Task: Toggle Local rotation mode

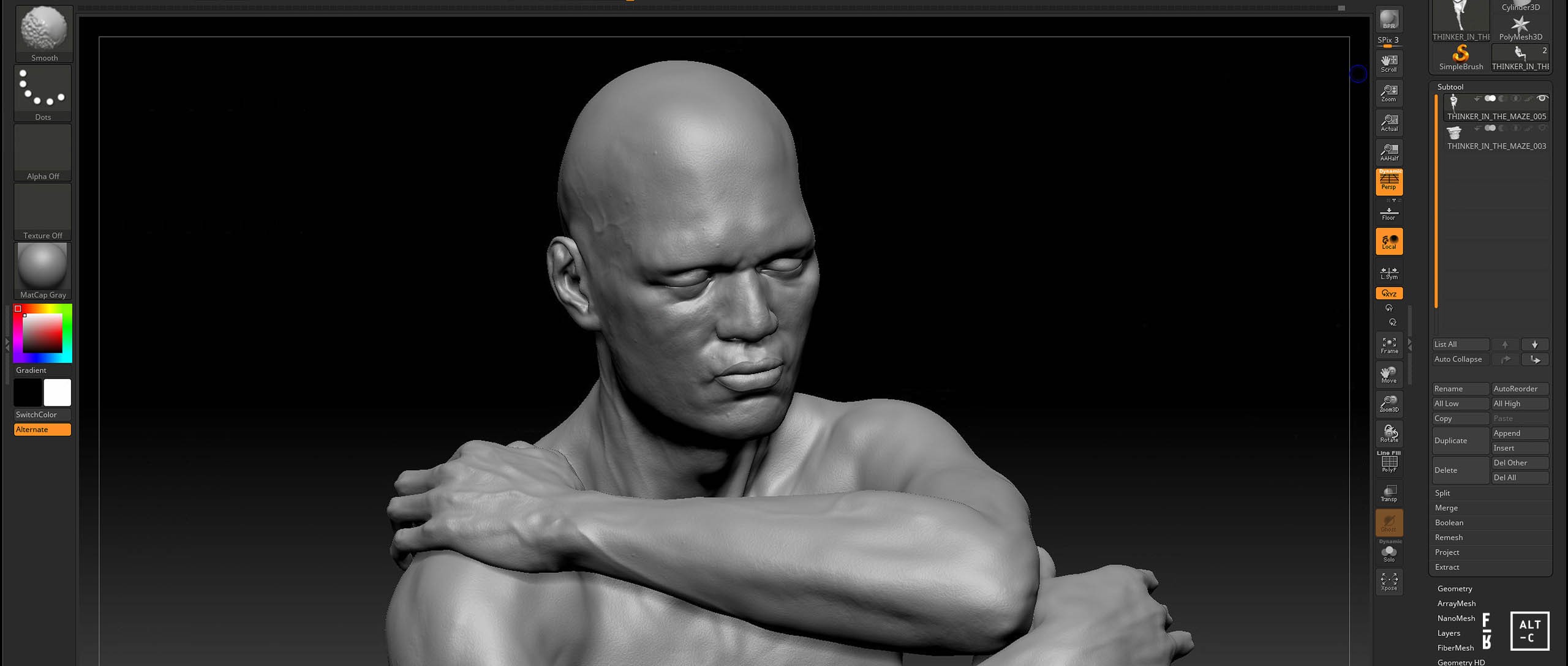Action: click(x=1389, y=241)
